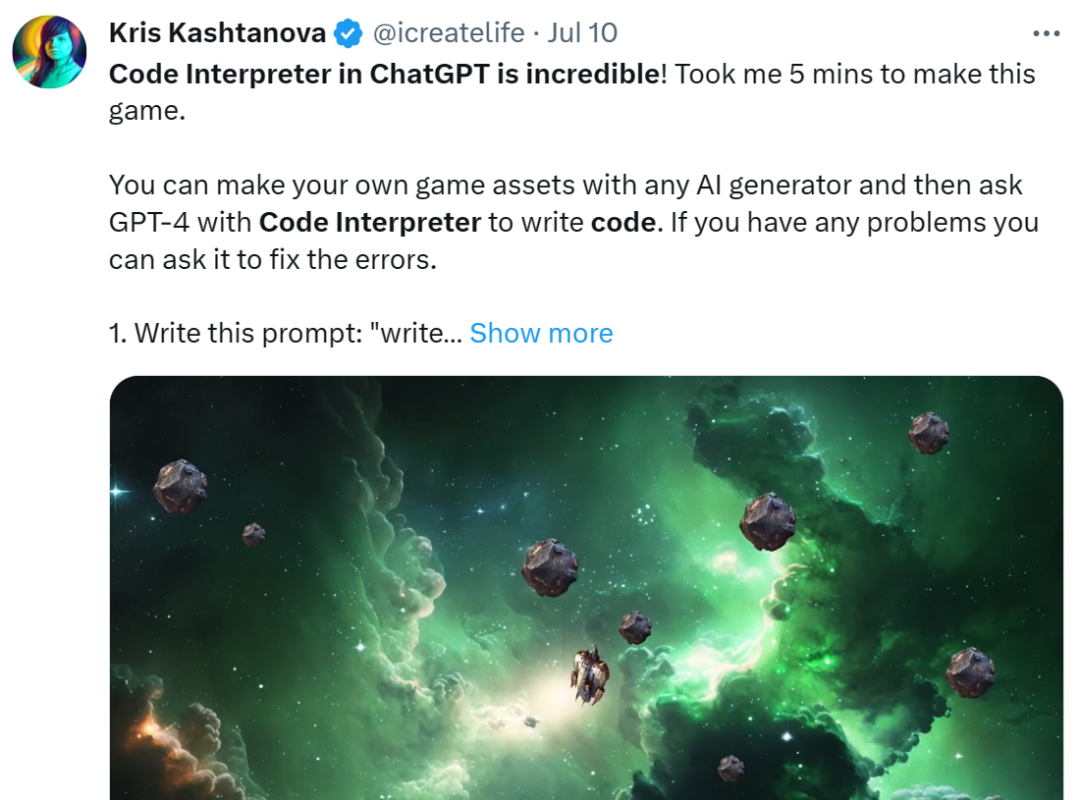Open the Kris Kashtanova display name link

click(217, 33)
